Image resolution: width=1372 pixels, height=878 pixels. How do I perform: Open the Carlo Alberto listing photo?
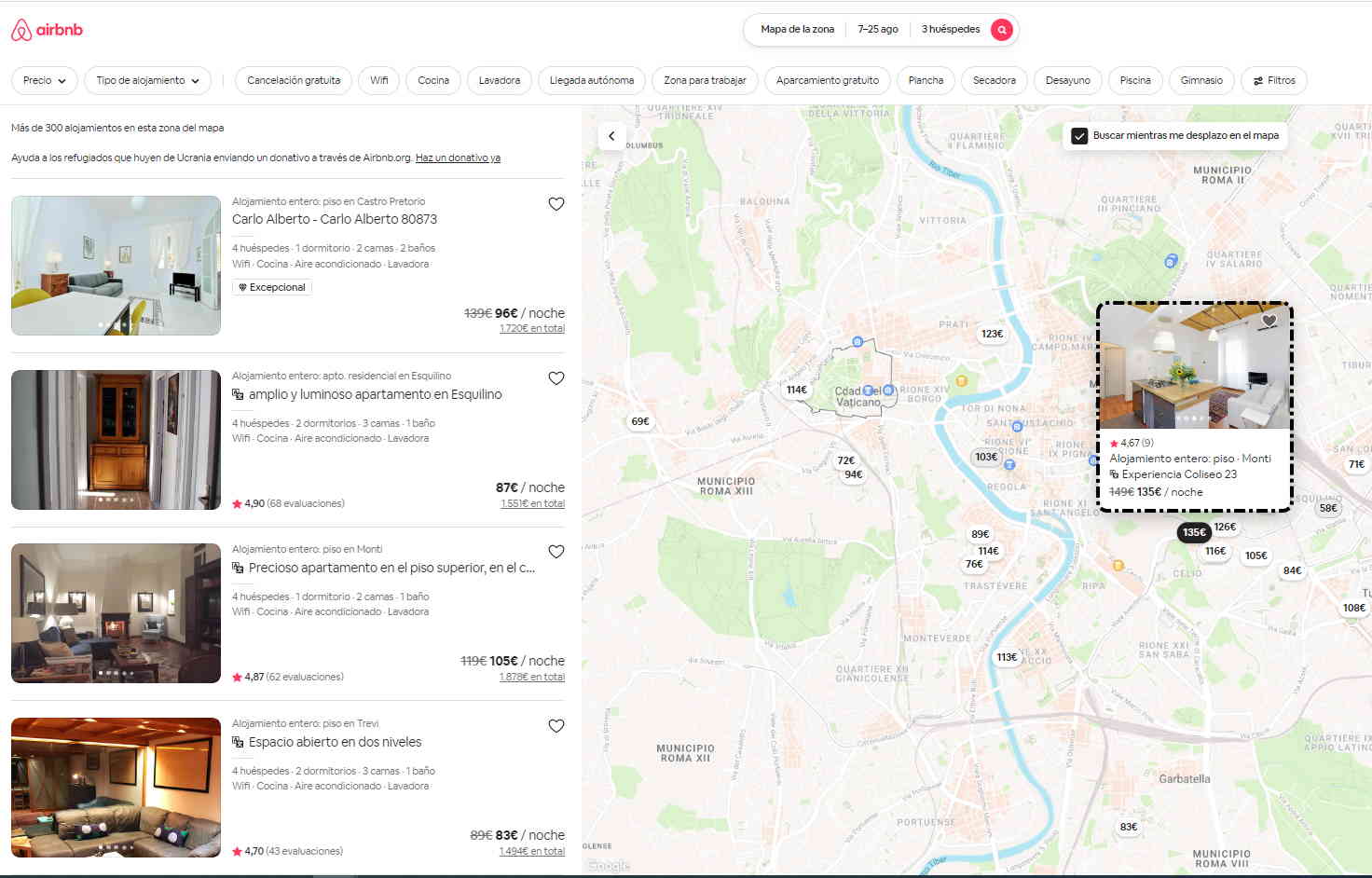pyautogui.click(x=116, y=266)
